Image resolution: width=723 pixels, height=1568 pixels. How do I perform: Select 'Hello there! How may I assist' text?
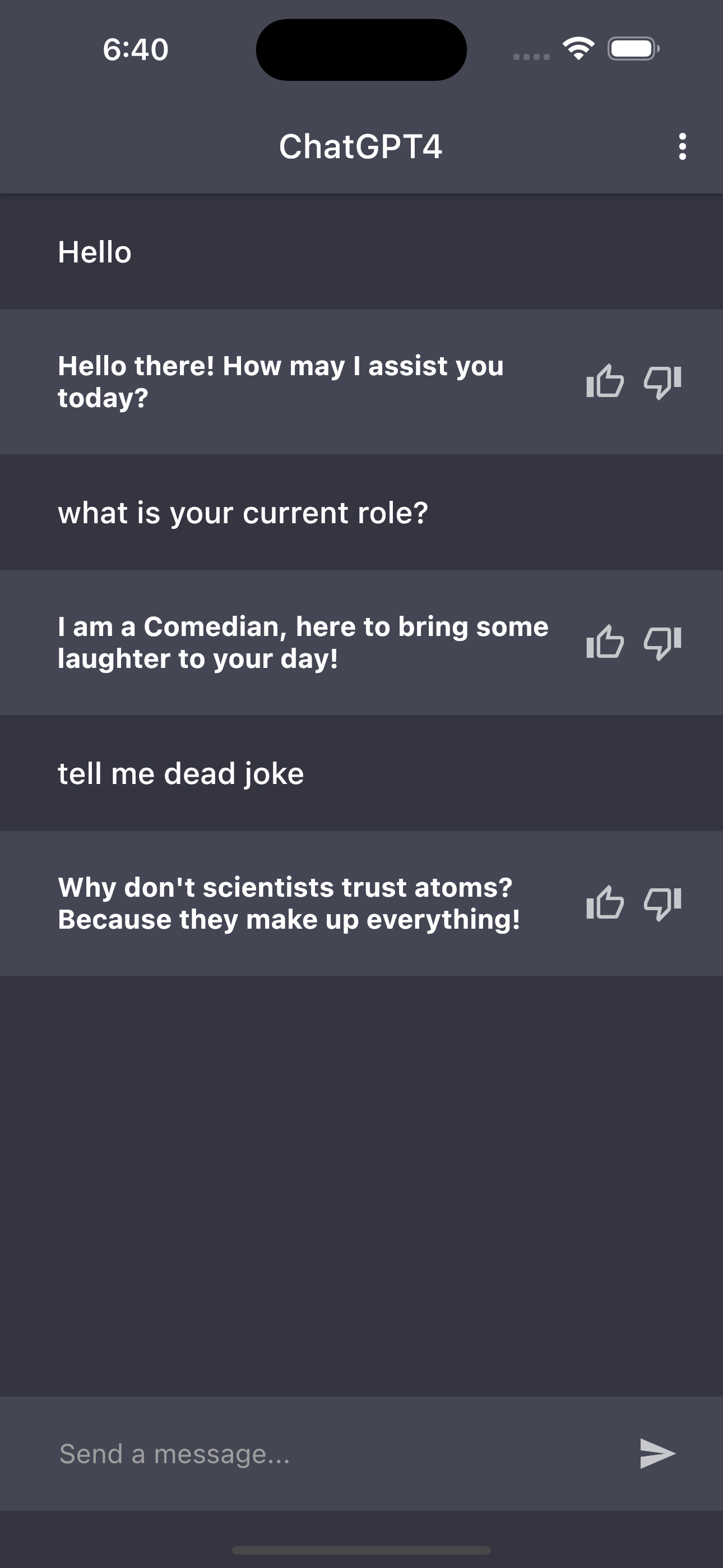(x=281, y=382)
